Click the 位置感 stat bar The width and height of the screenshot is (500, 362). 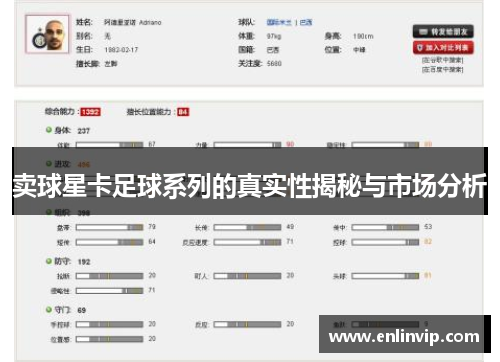109,339
